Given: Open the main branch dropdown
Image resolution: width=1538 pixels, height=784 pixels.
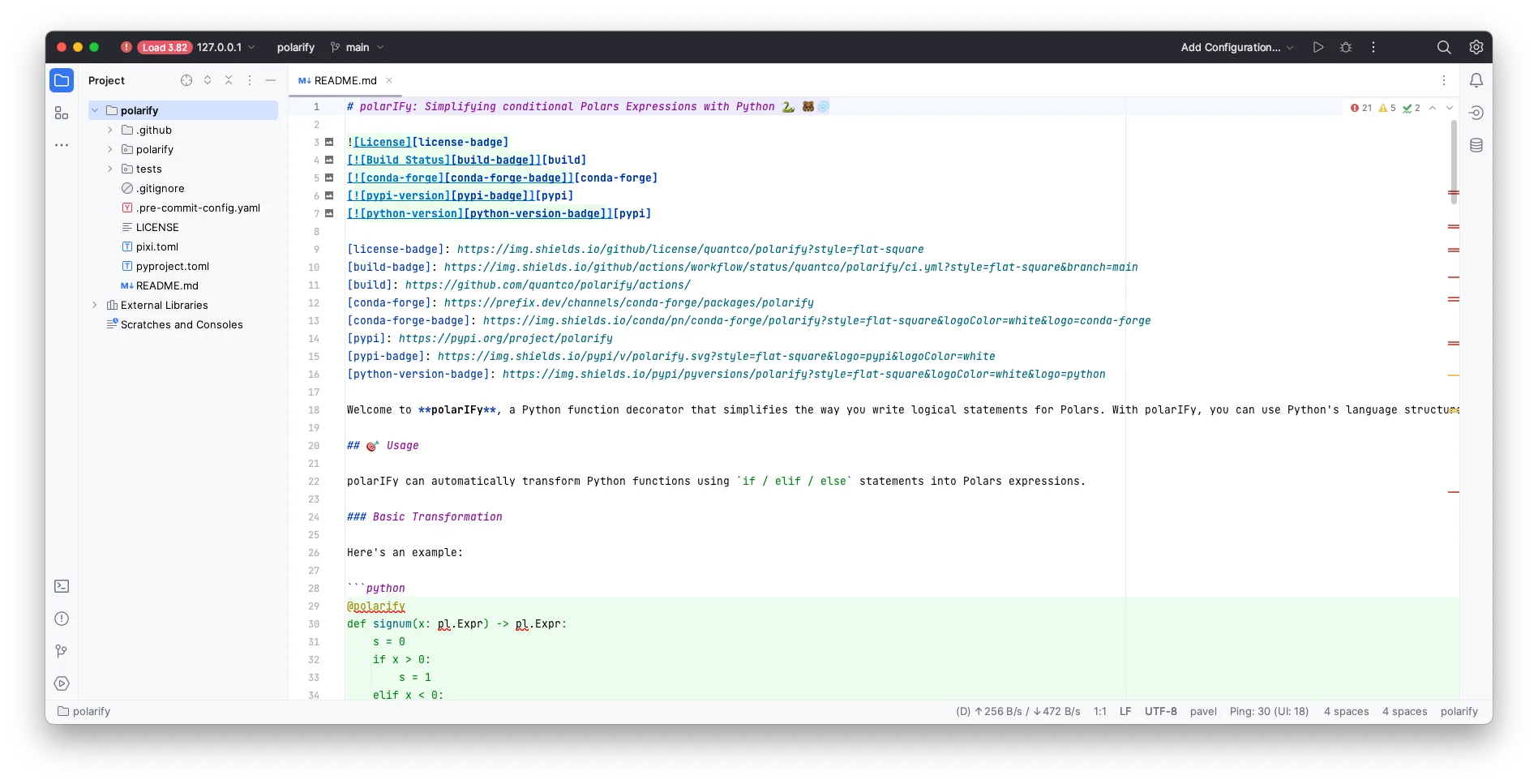Looking at the screenshot, I should (x=358, y=47).
